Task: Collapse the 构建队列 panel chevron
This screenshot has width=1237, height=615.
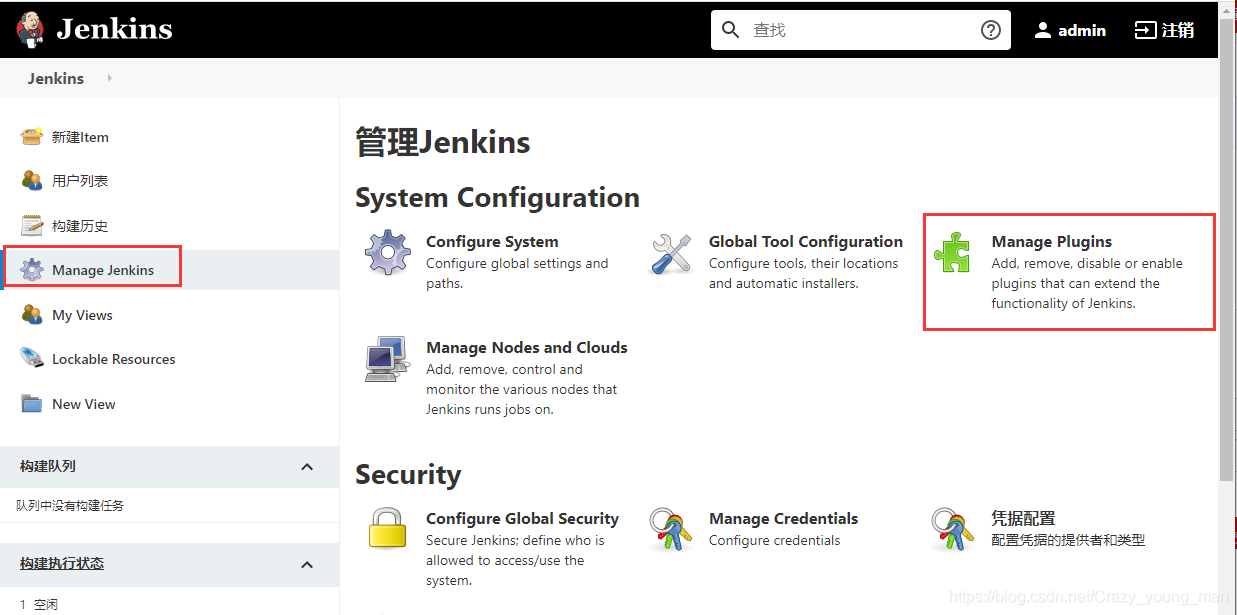Action: coord(307,467)
